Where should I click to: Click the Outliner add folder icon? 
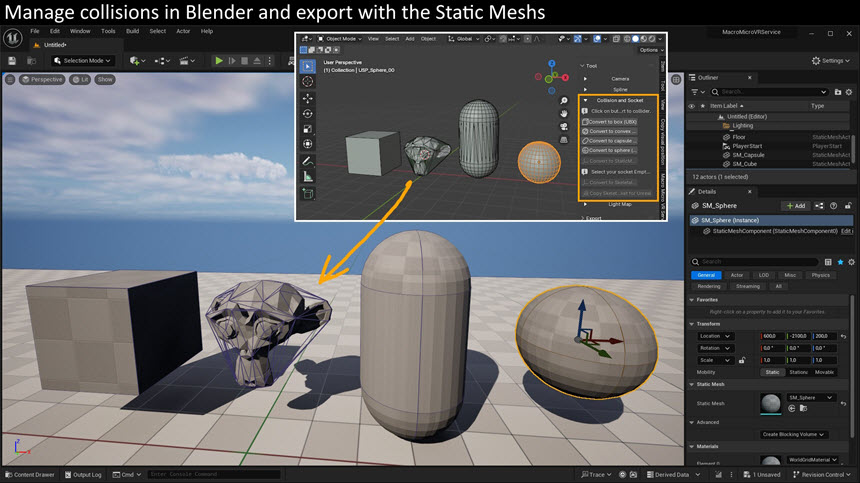(838, 92)
